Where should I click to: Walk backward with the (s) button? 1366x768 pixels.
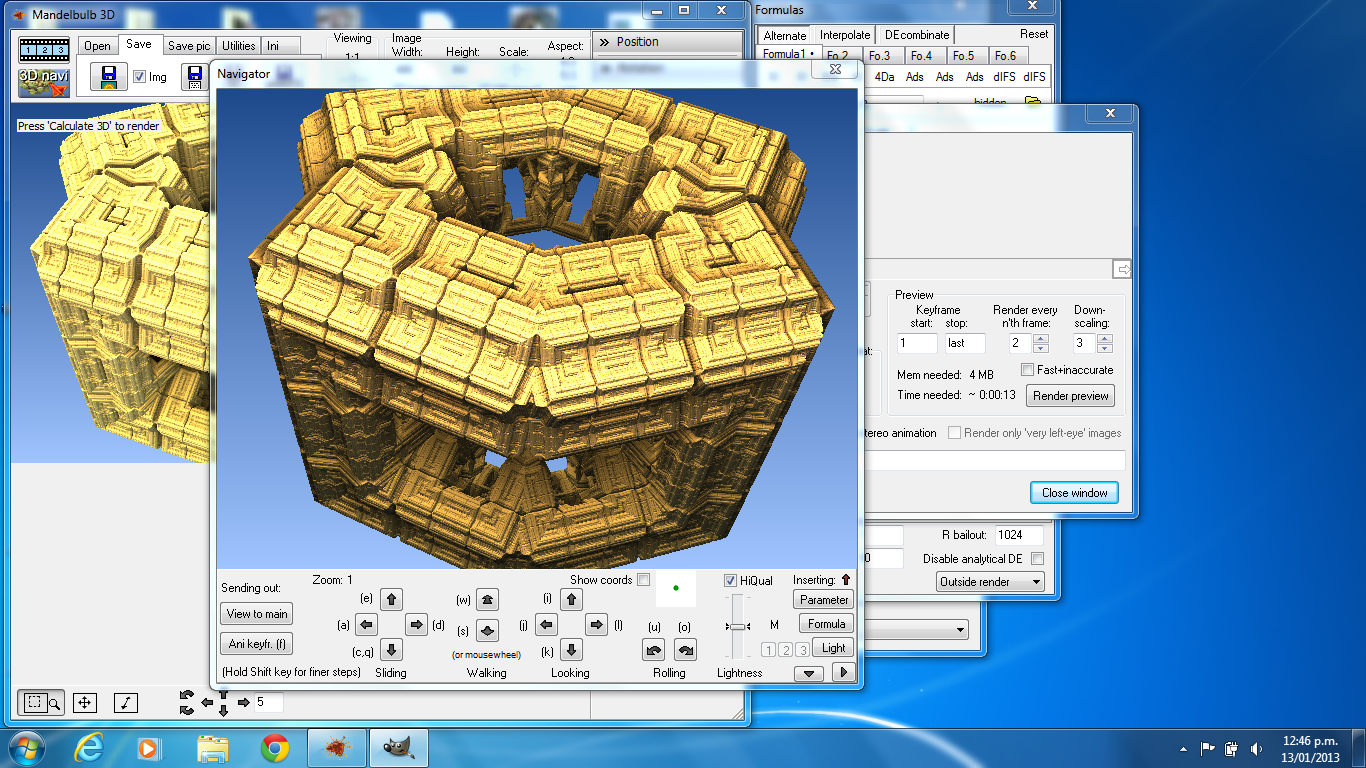click(487, 630)
